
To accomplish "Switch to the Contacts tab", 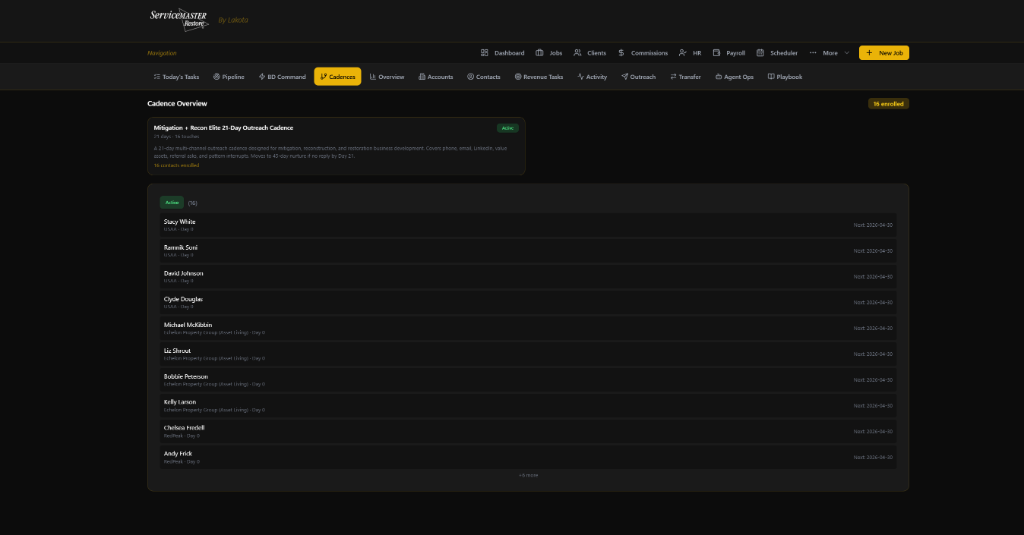I will 484,76.
